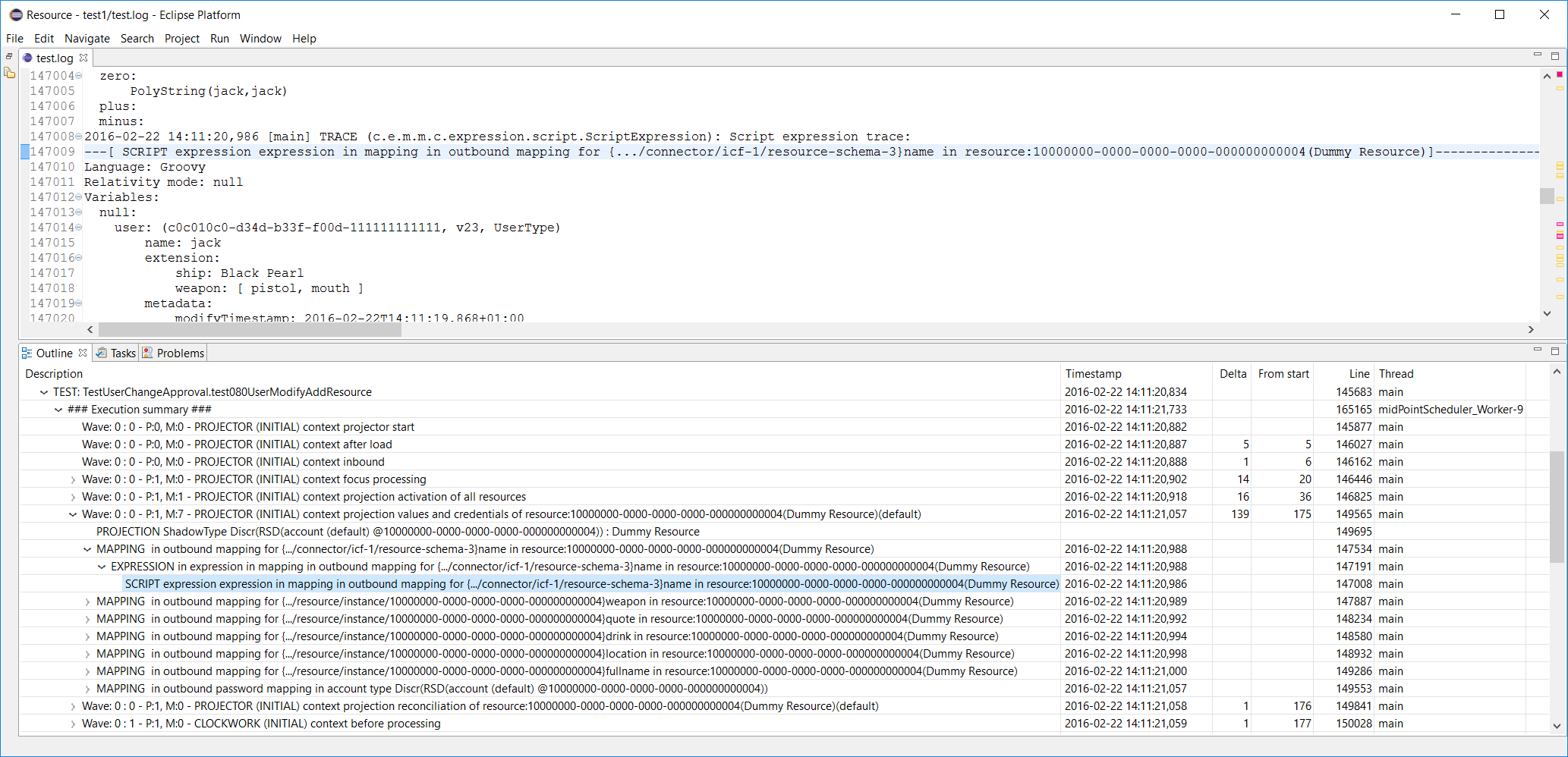Close the test.log editor tab
Screen dimensions: 1568x757
pos(83,58)
